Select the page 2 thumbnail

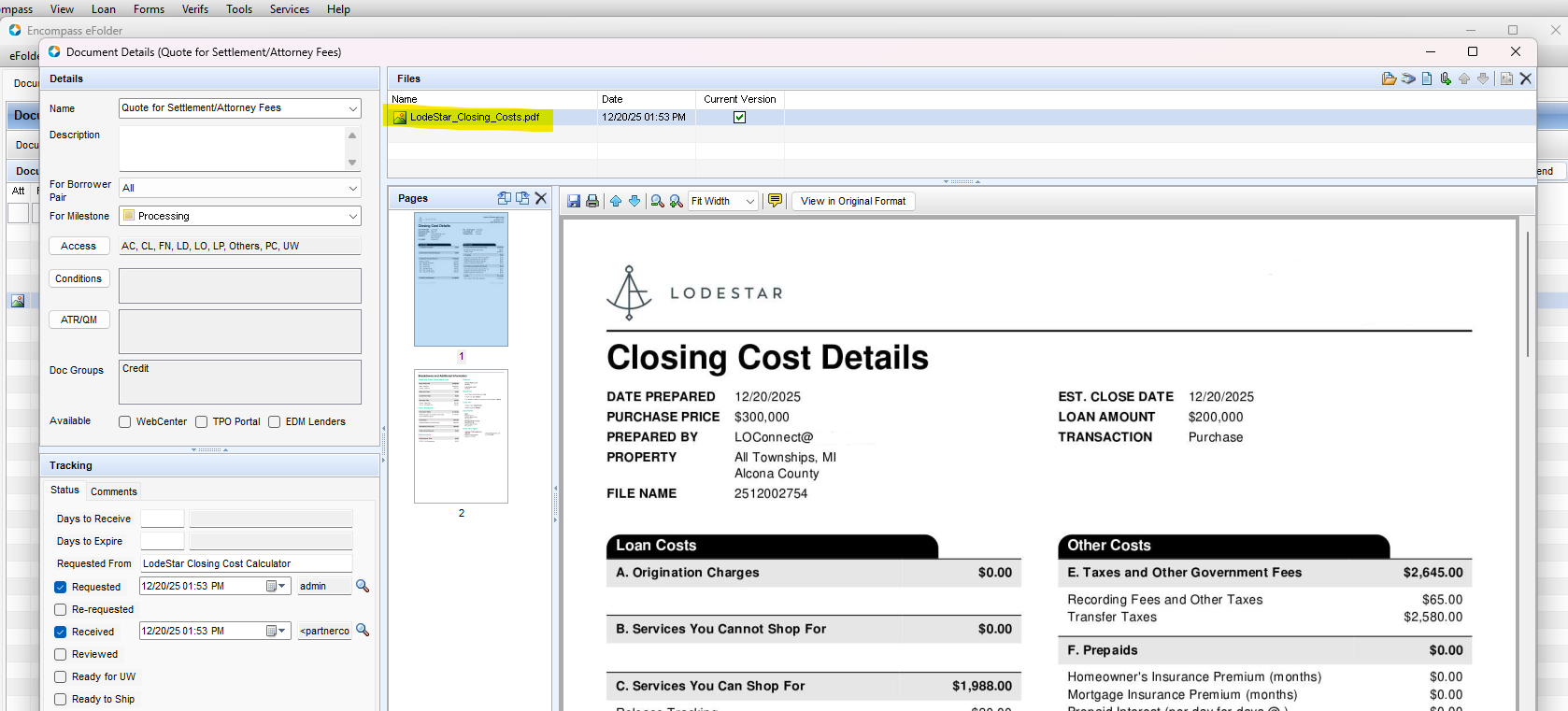click(462, 436)
